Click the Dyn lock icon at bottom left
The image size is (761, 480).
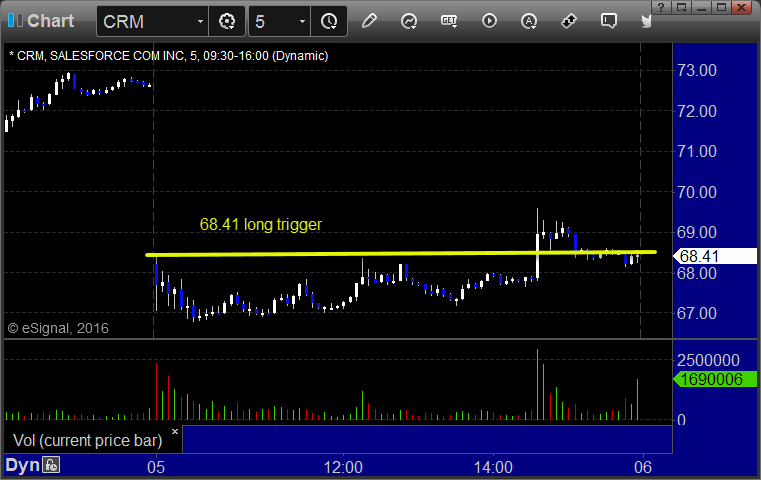click(51, 465)
